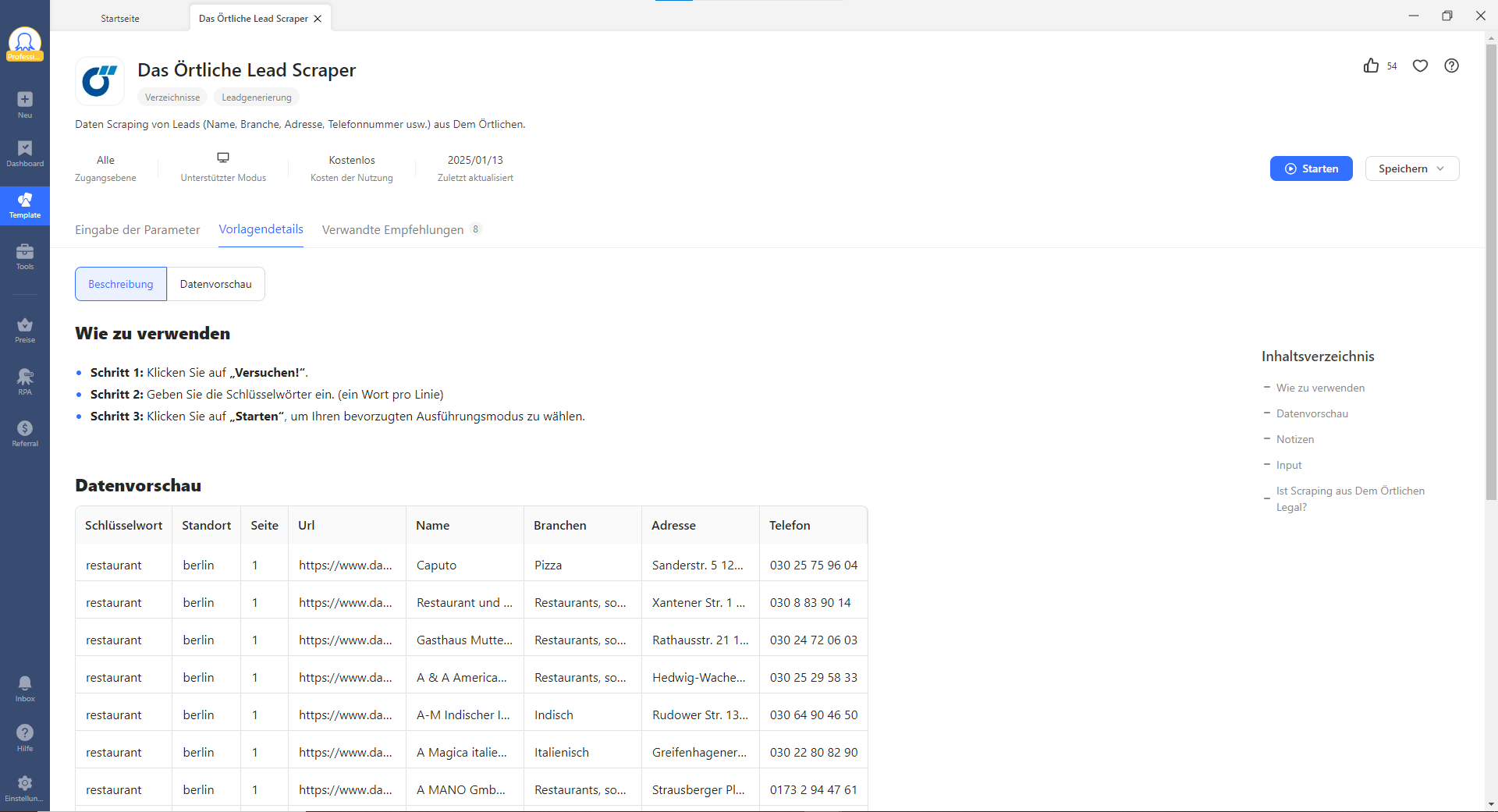Select the Beschreibung sub-tab
This screenshot has width=1498, height=812.
pos(121,284)
